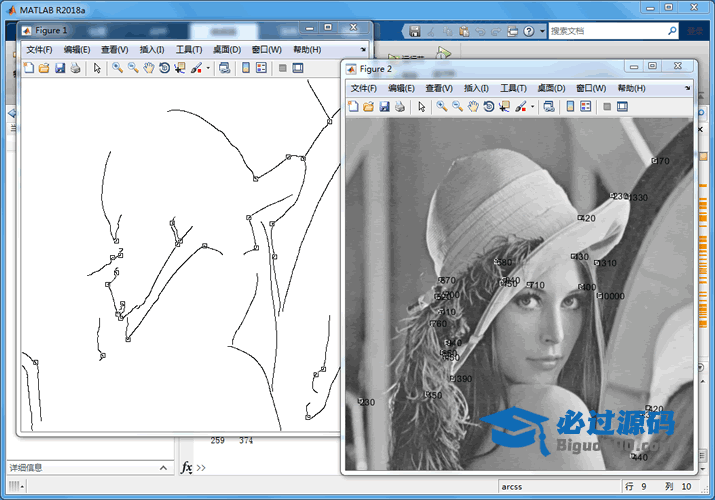Open 查看(V) menu in Figure 1
This screenshot has height=500, width=715.
[114, 50]
